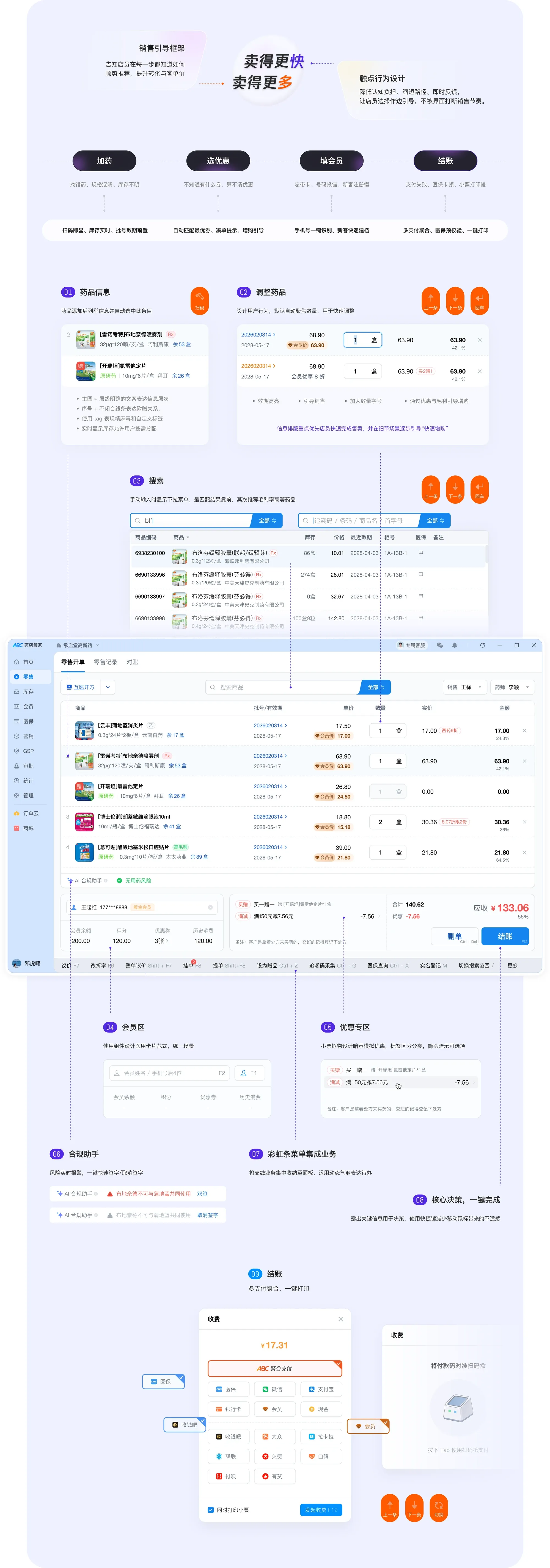Viewport: 550px width, 1568px height.
Task: Open the 承启堂高新馆 store switcher
Action: pos(77,645)
